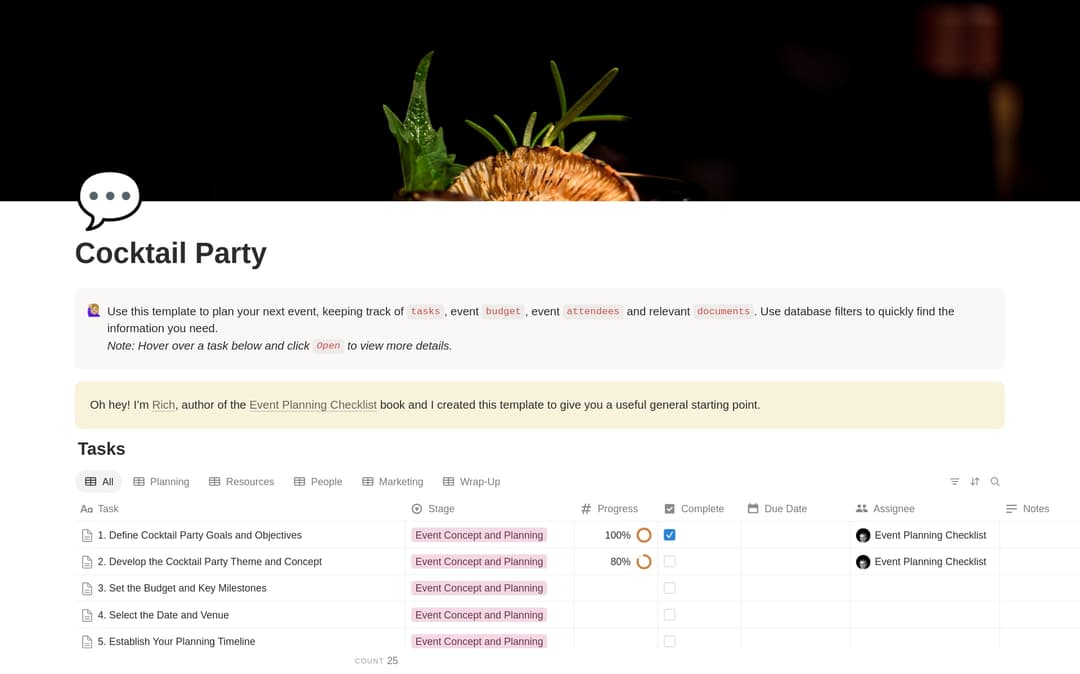Screen dimensions: 1080x674
Task: Click page icon of task 3 Set Budget
Action: pos(87,588)
